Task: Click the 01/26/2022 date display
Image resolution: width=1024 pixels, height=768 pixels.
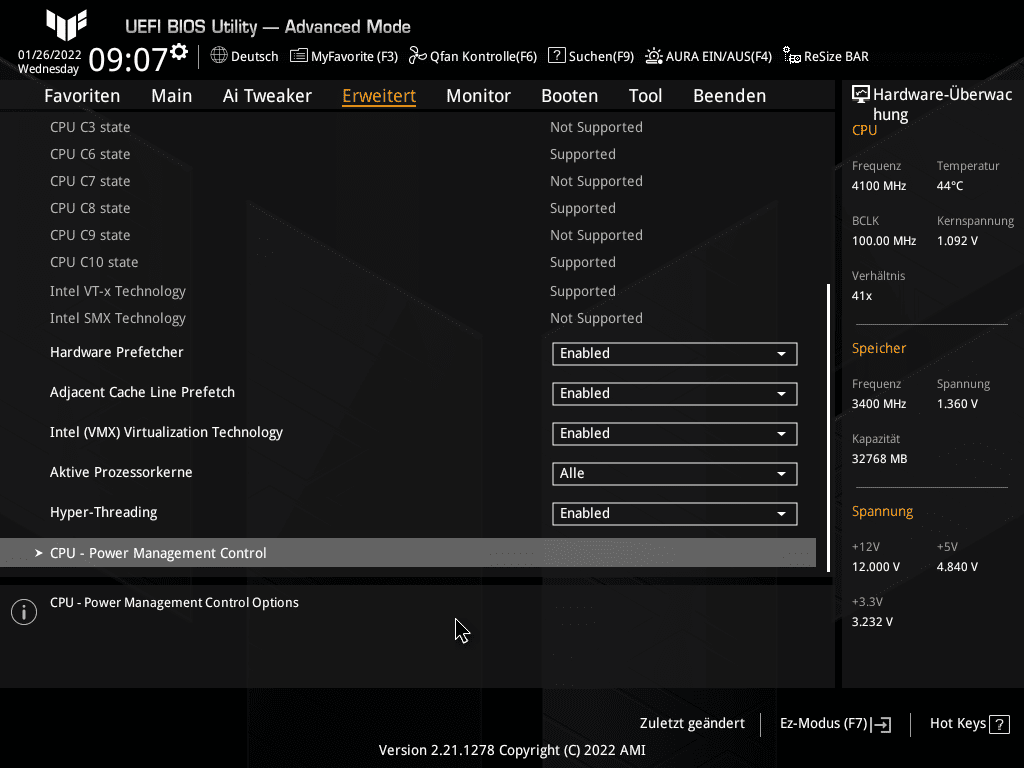Action: tap(50, 55)
